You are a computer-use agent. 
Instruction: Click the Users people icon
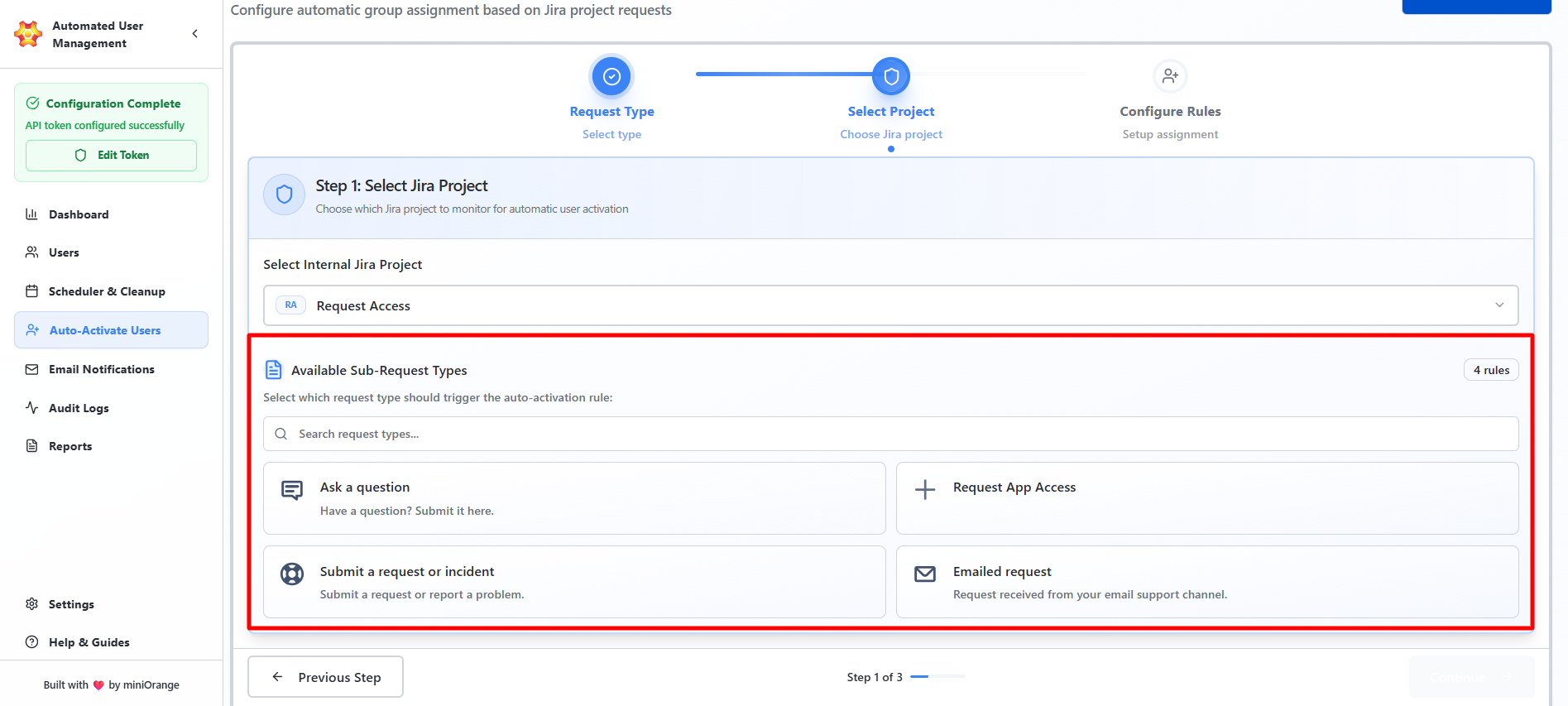(x=32, y=252)
